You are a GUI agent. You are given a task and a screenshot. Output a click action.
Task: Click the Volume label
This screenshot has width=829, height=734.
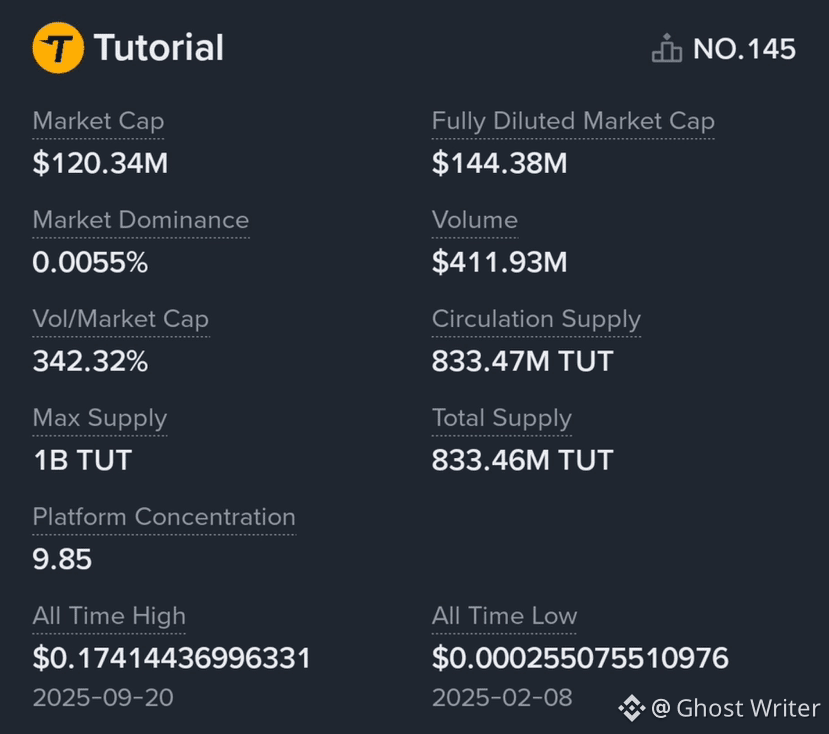pos(475,220)
